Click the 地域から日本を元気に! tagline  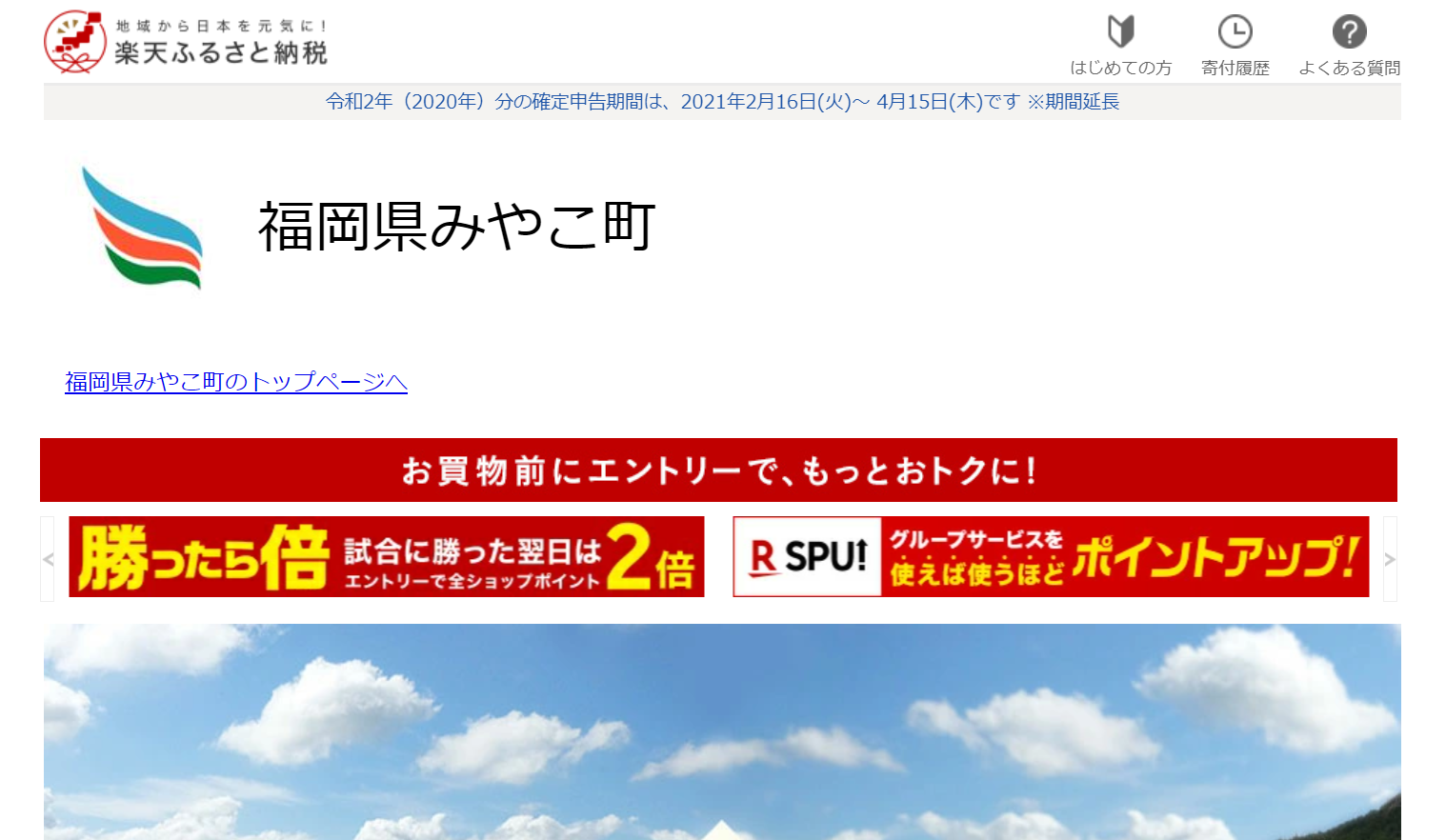221,25
